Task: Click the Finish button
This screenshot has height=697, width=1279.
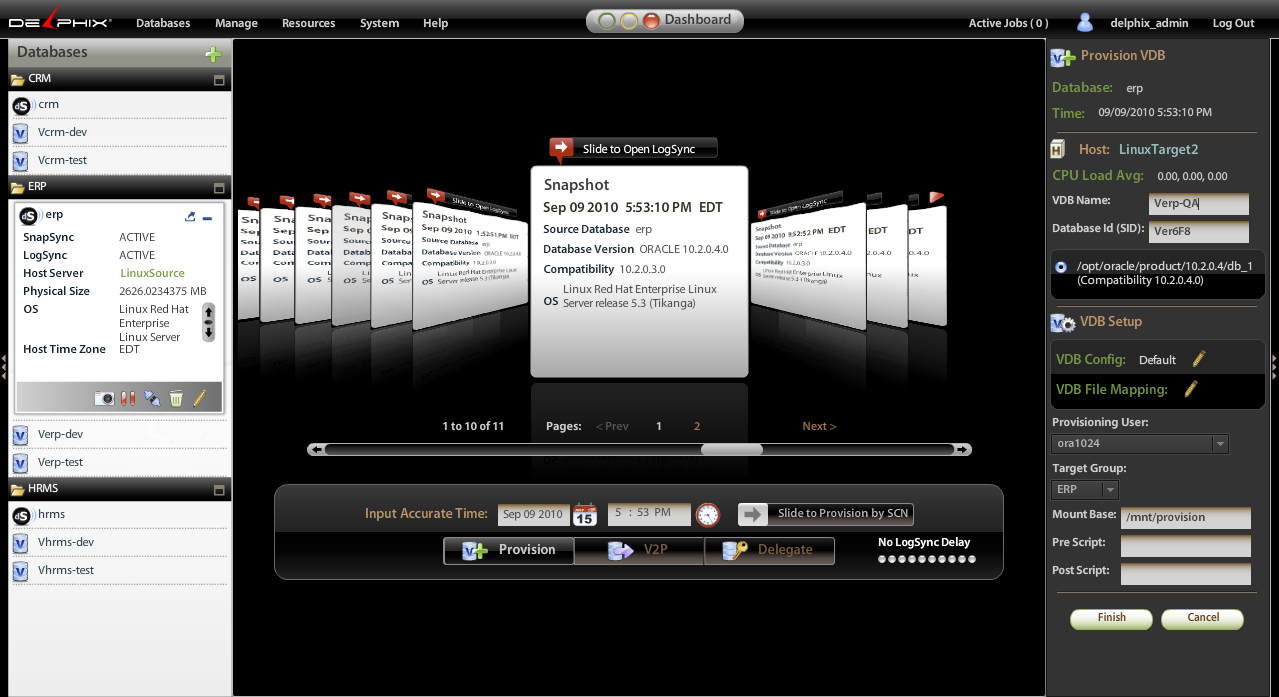Action: (1111, 619)
